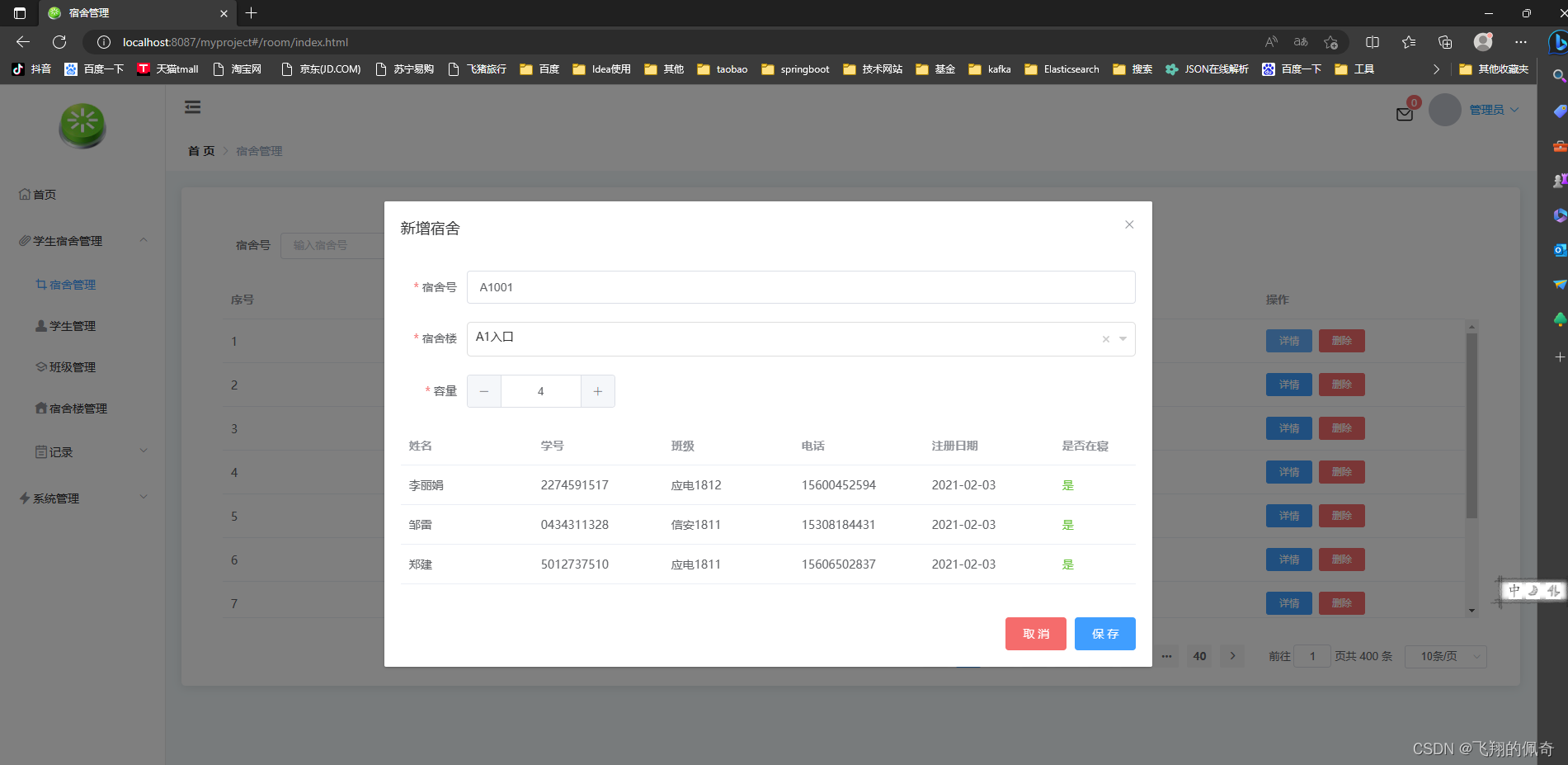Clear the 宿舍楼 selection with the x icon

click(1106, 339)
